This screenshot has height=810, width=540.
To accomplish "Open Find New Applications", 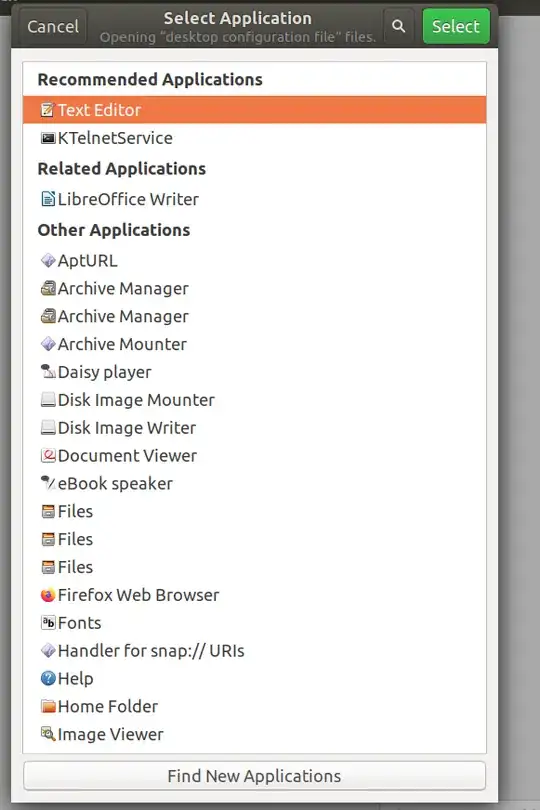I will 254,775.
